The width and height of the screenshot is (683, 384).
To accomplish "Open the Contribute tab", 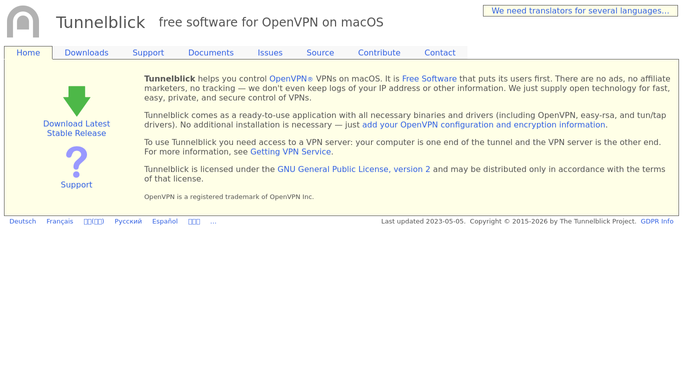I will pos(379,53).
